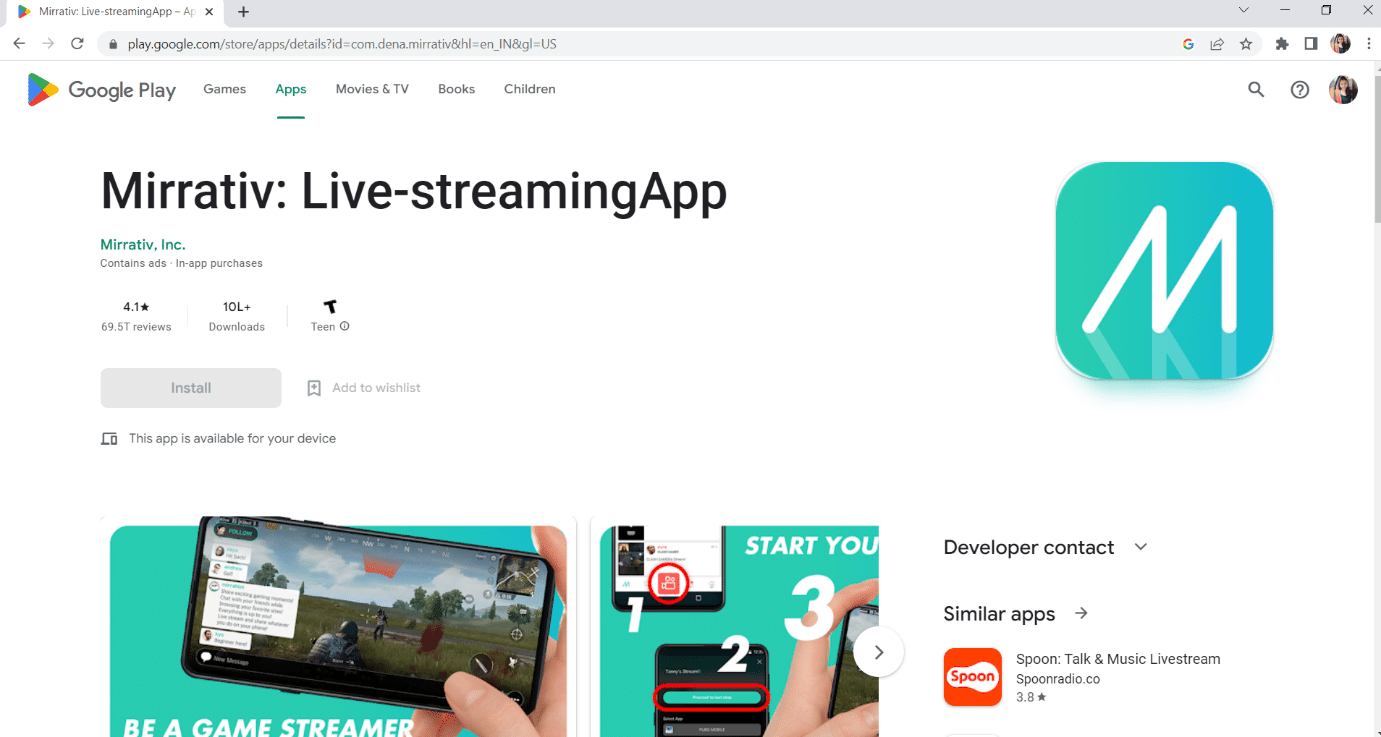Image resolution: width=1381 pixels, height=737 pixels.
Task: Open the tab search chevron in title bar
Action: [1244, 10]
